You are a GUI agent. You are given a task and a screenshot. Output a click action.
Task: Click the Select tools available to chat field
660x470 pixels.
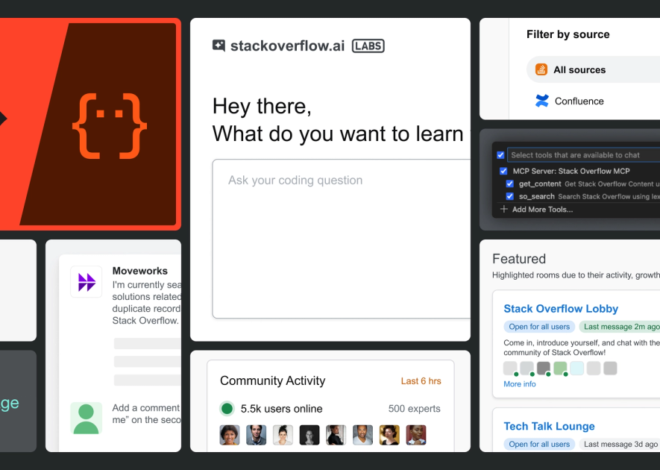[x=583, y=155]
